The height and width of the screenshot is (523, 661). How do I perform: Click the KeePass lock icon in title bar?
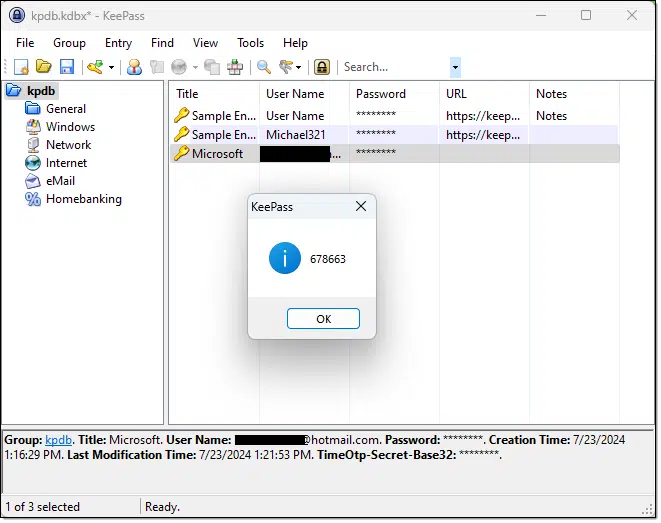coord(17,16)
